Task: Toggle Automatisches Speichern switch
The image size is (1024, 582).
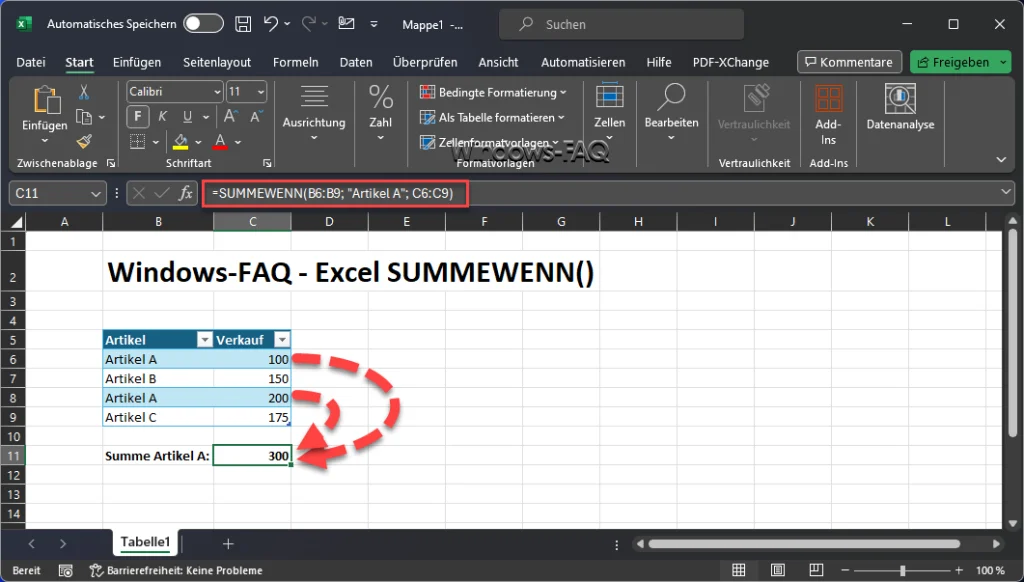Action: click(x=203, y=24)
